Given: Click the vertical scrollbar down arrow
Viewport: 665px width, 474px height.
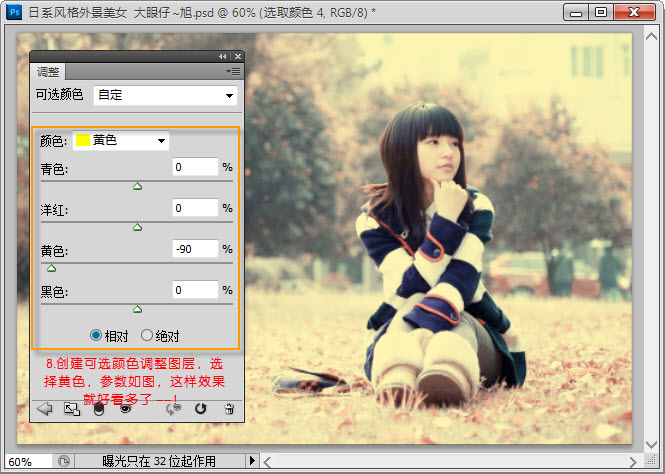Looking at the screenshot, I should tap(651, 445).
